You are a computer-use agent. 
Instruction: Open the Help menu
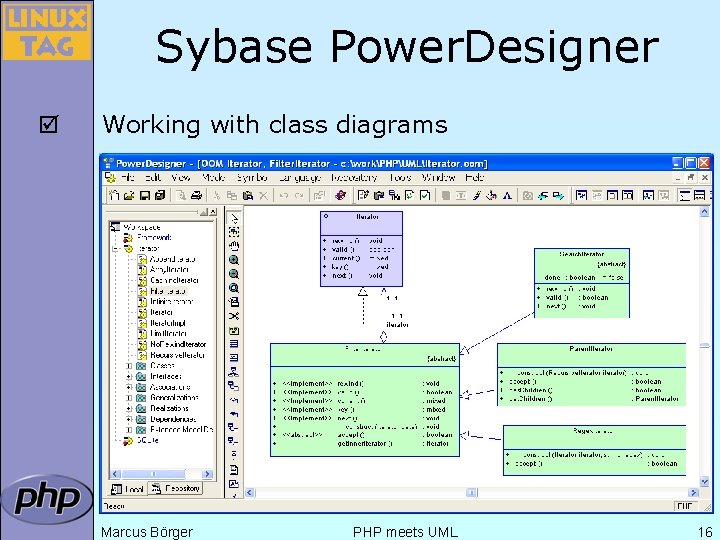pyautogui.click(x=474, y=178)
